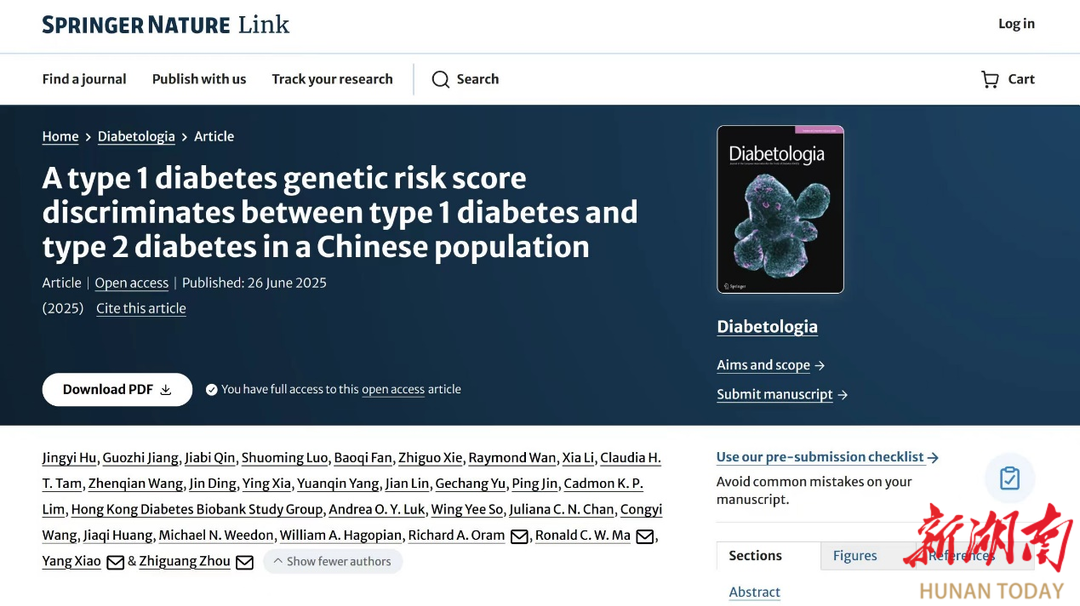
Task: Open the shopping Cart icon
Action: tap(990, 79)
